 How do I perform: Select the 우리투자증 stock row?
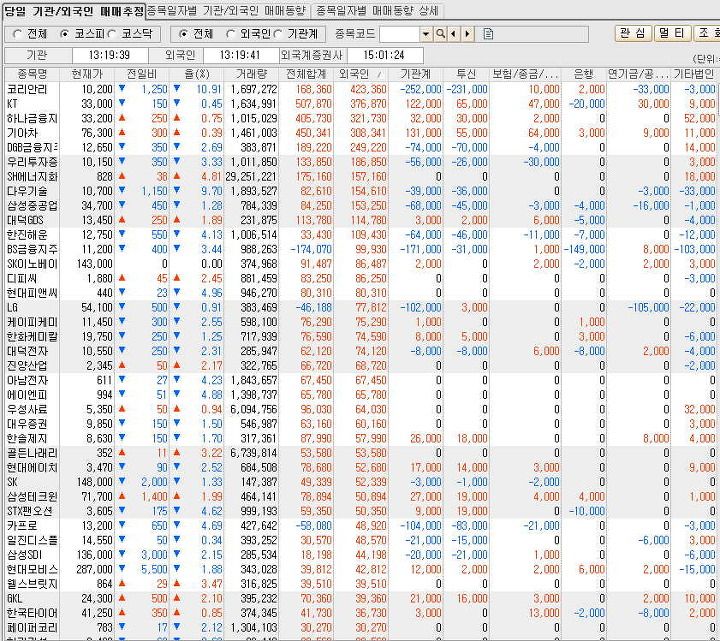point(360,162)
